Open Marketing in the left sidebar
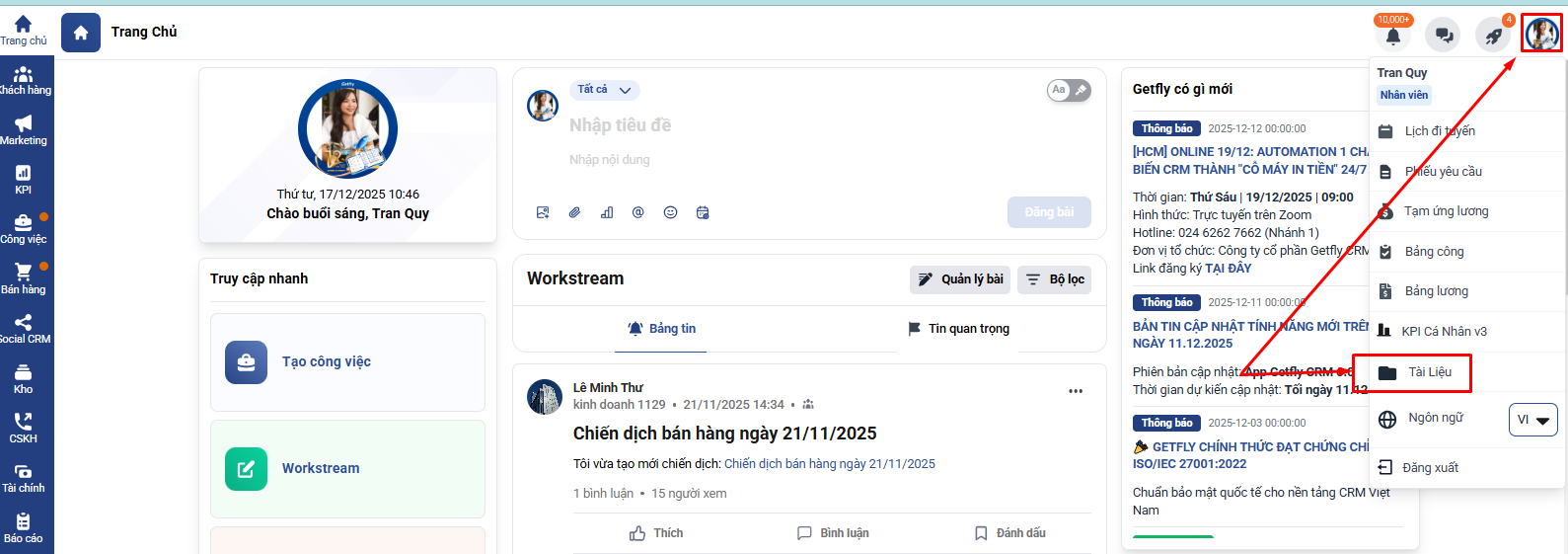The width and height of the screenshot is (1568, 554). 24,129
